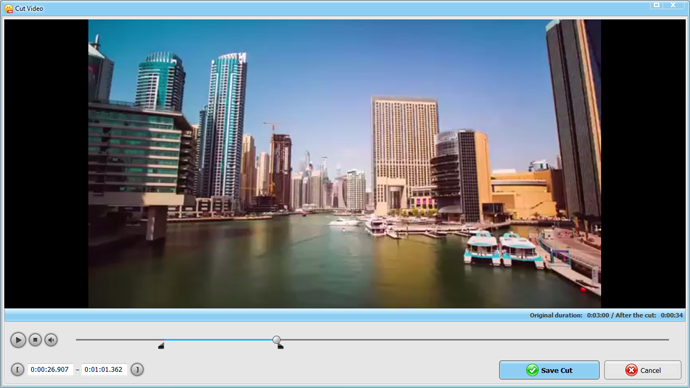Click the round playhead knob on the timeline

[276, 340]
